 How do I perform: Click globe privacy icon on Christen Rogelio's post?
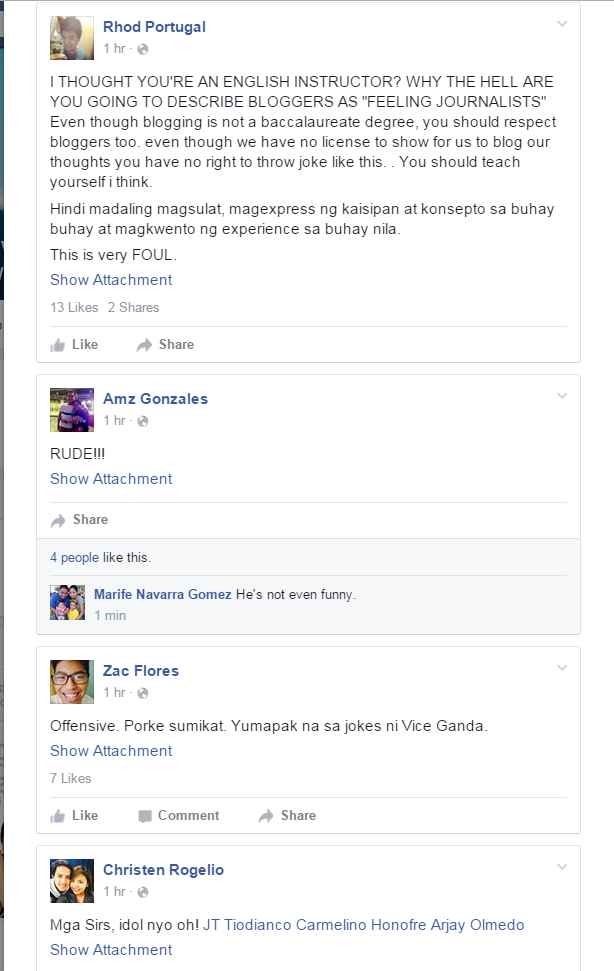143,892
